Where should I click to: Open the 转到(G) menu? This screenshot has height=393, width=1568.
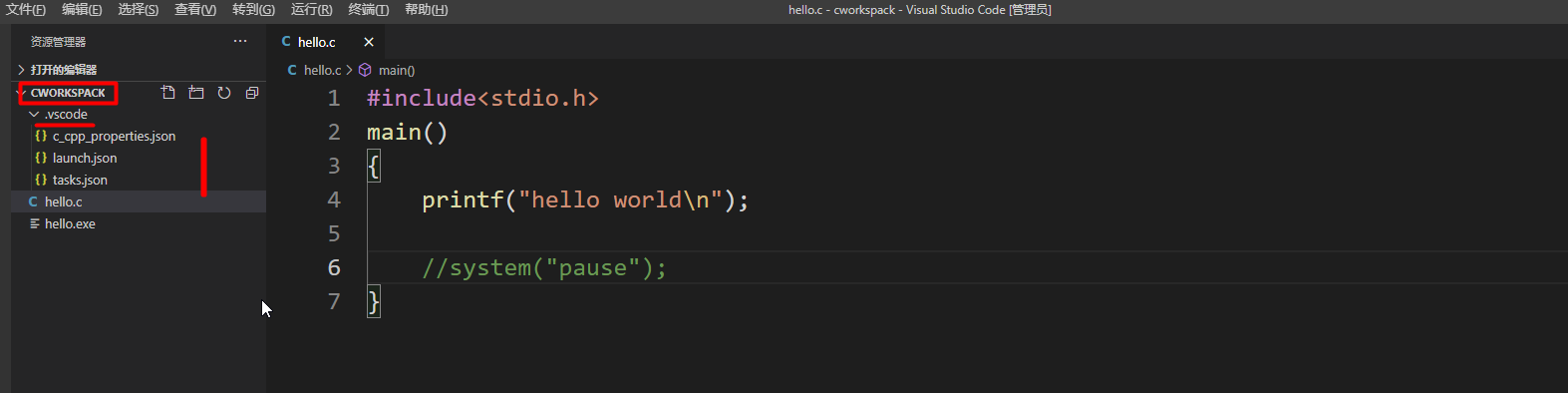pyautogui.click(x=254, y=10)
